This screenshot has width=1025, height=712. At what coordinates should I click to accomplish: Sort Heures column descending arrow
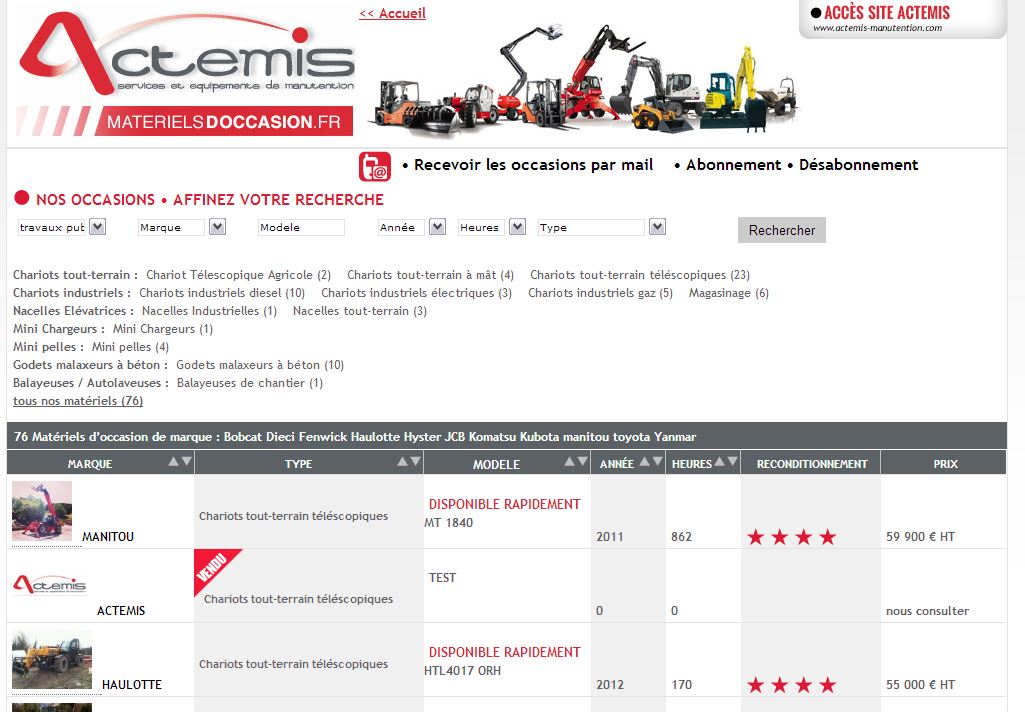point(733,462)
